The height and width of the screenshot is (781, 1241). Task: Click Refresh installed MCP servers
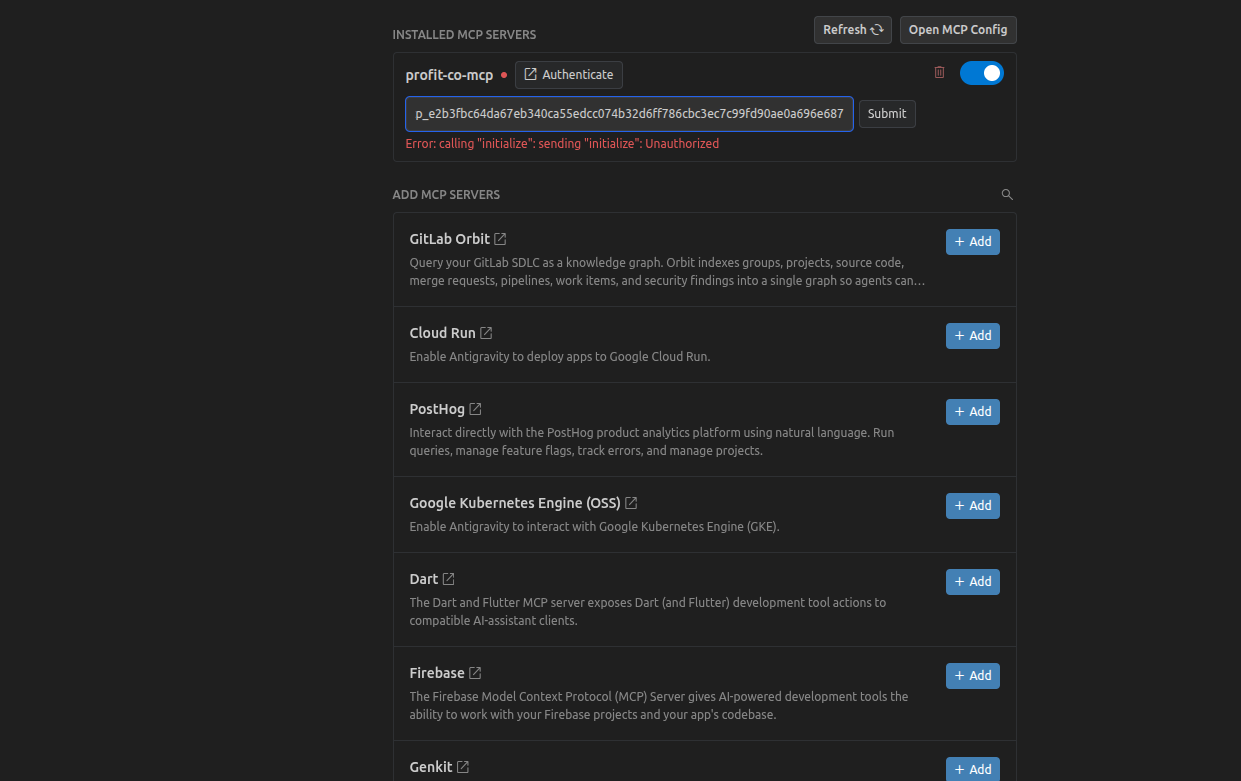click(x=852, y=30)
